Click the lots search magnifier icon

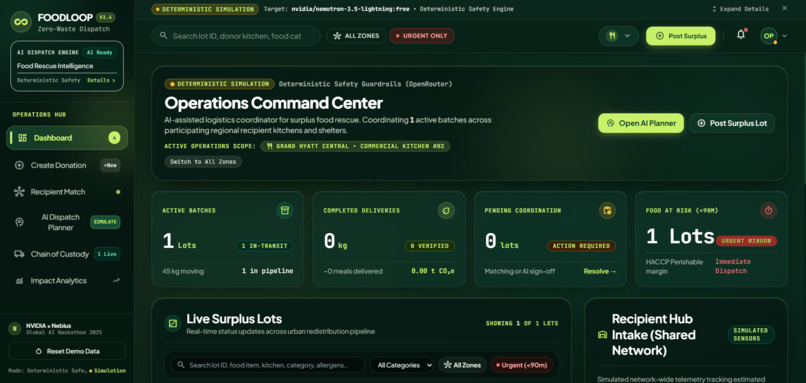(x=181, y=365)
